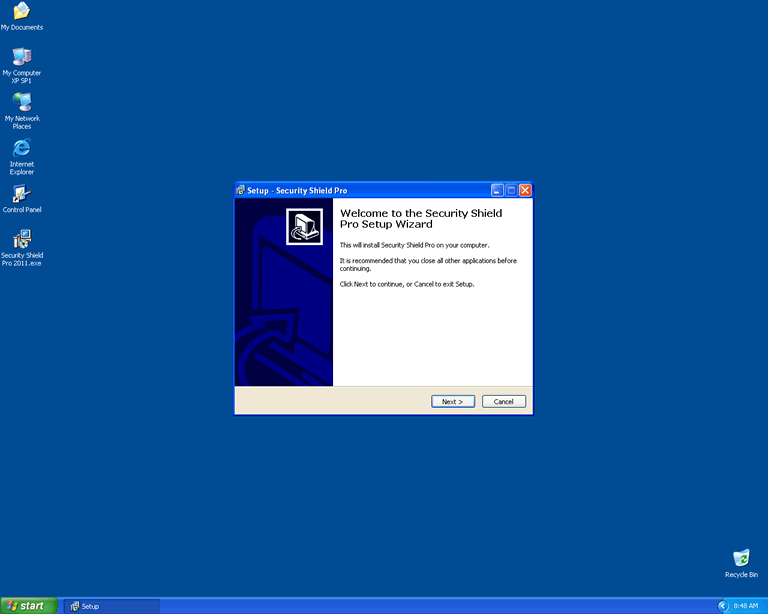Select the My Network Places icon
Viewport: 768px width, 614px height.
(21, 102)
